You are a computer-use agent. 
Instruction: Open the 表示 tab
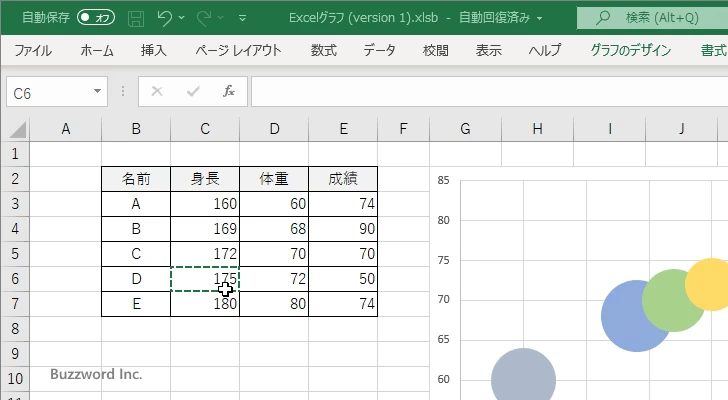(488, 50)
